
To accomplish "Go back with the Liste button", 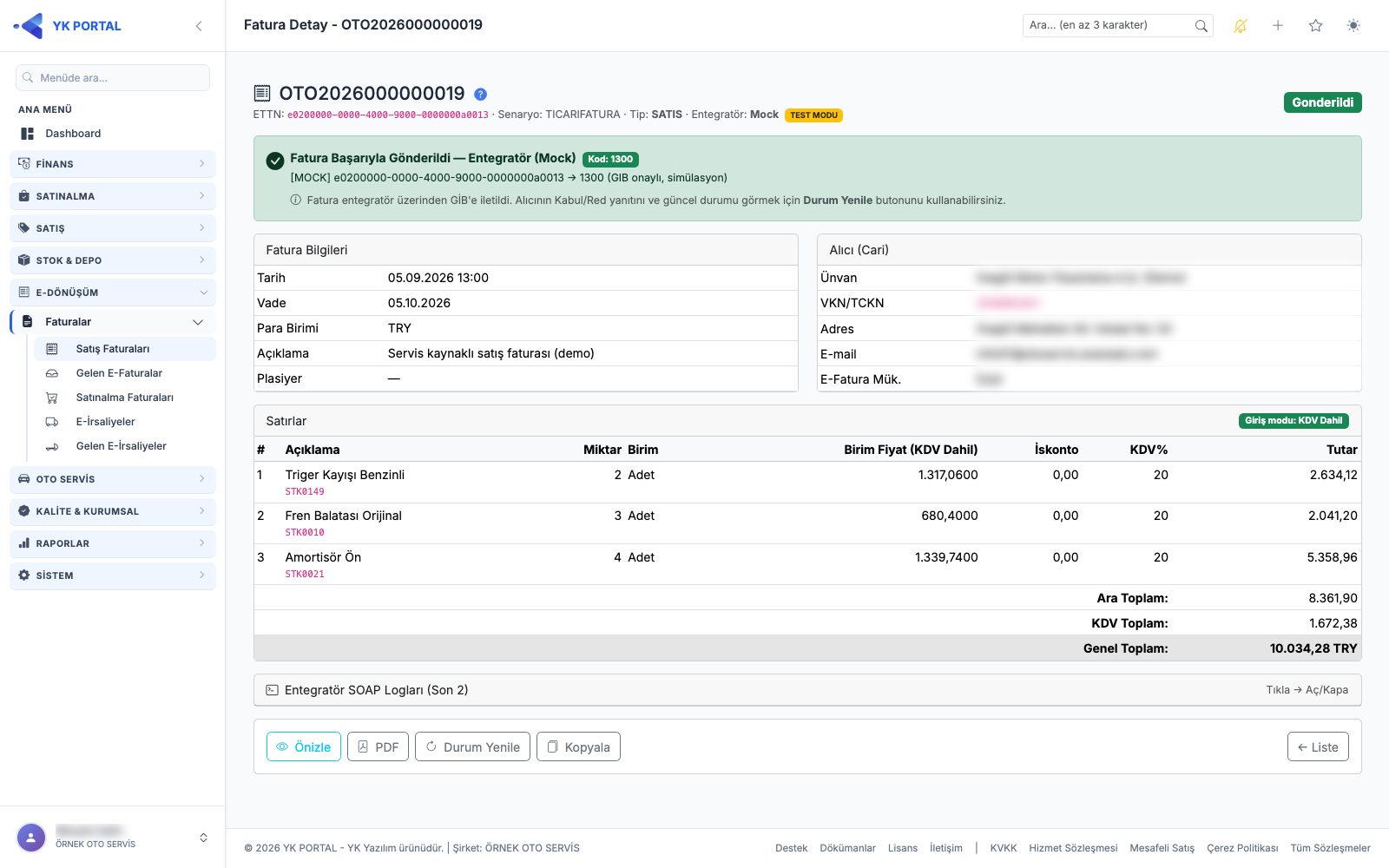I will coord(1318,747).
